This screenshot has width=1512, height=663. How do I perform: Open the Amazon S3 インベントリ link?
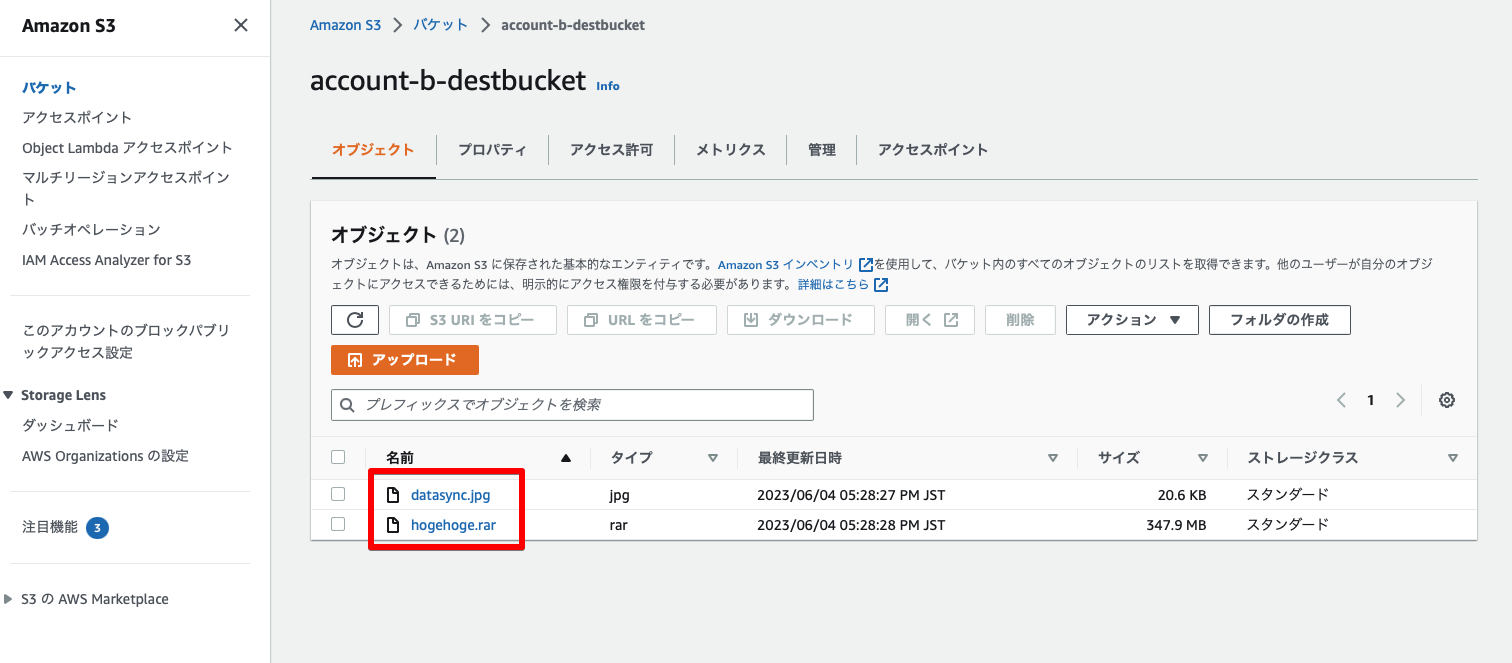pos(786,265)
